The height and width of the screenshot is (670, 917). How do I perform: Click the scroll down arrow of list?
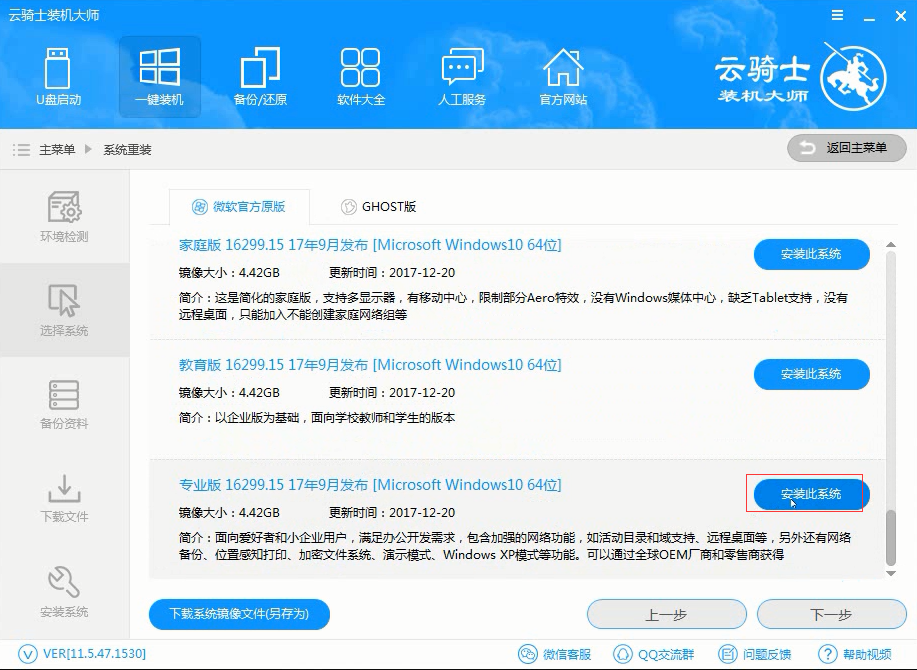891,574
